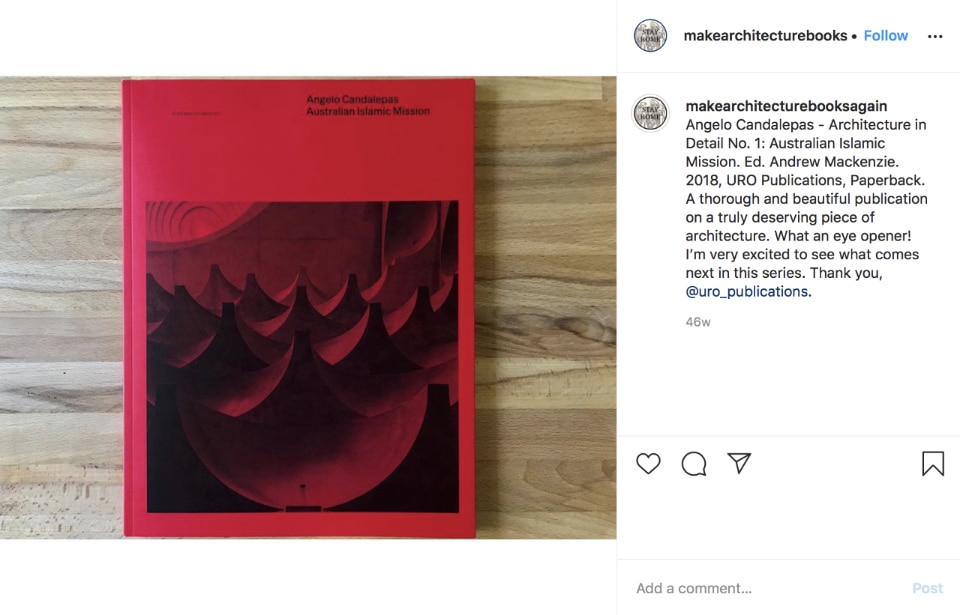Focus the Add a comment field
Image resolution: width=960 pixels, height=615 pixels.
pyautogui.click(x=765, y=588)
